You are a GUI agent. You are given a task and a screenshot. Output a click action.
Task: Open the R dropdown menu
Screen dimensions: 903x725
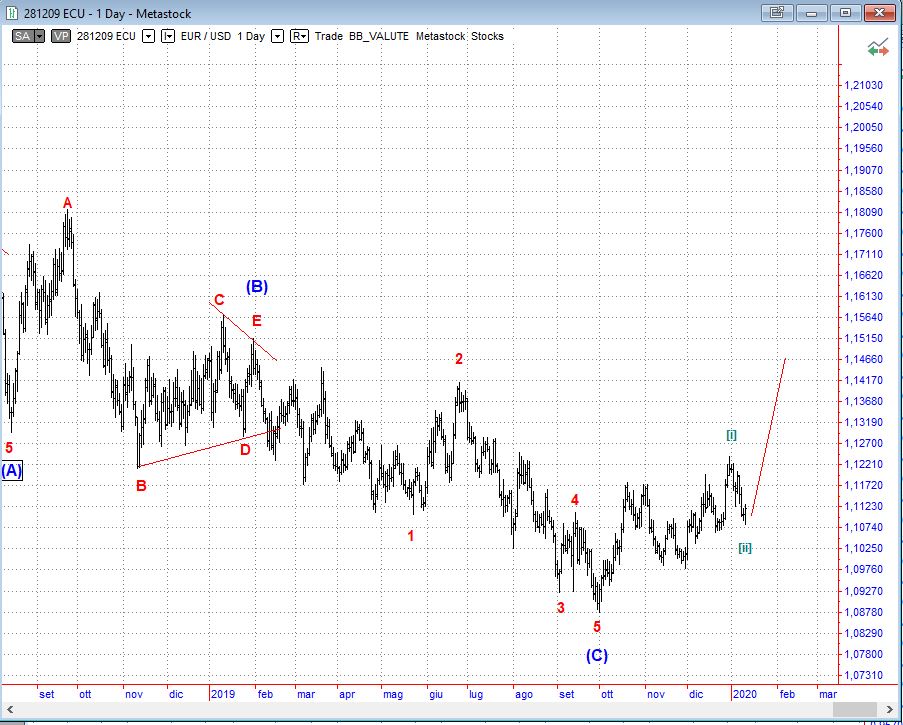point(299,36)
